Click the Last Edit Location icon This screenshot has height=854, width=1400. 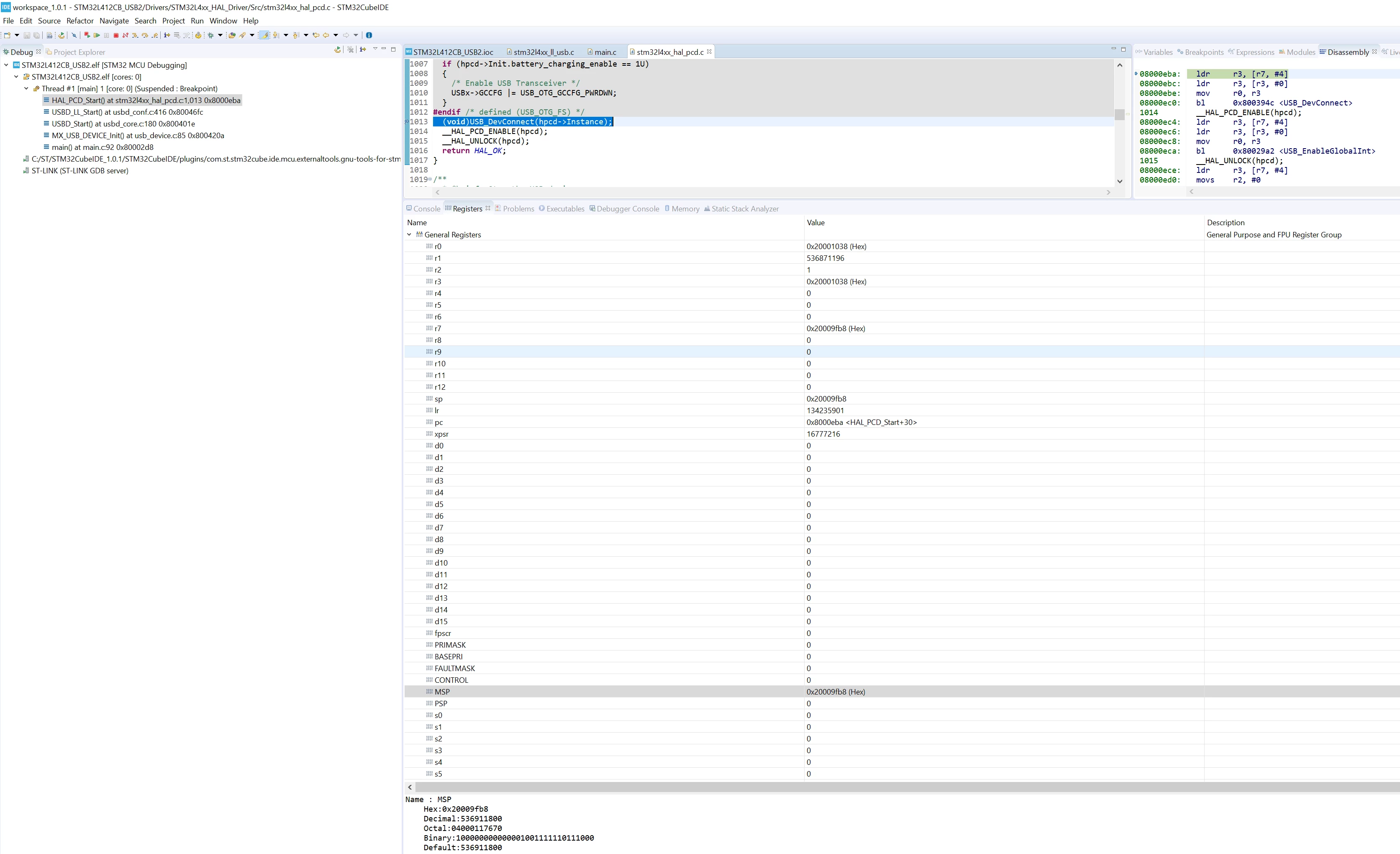pos(316,35)
